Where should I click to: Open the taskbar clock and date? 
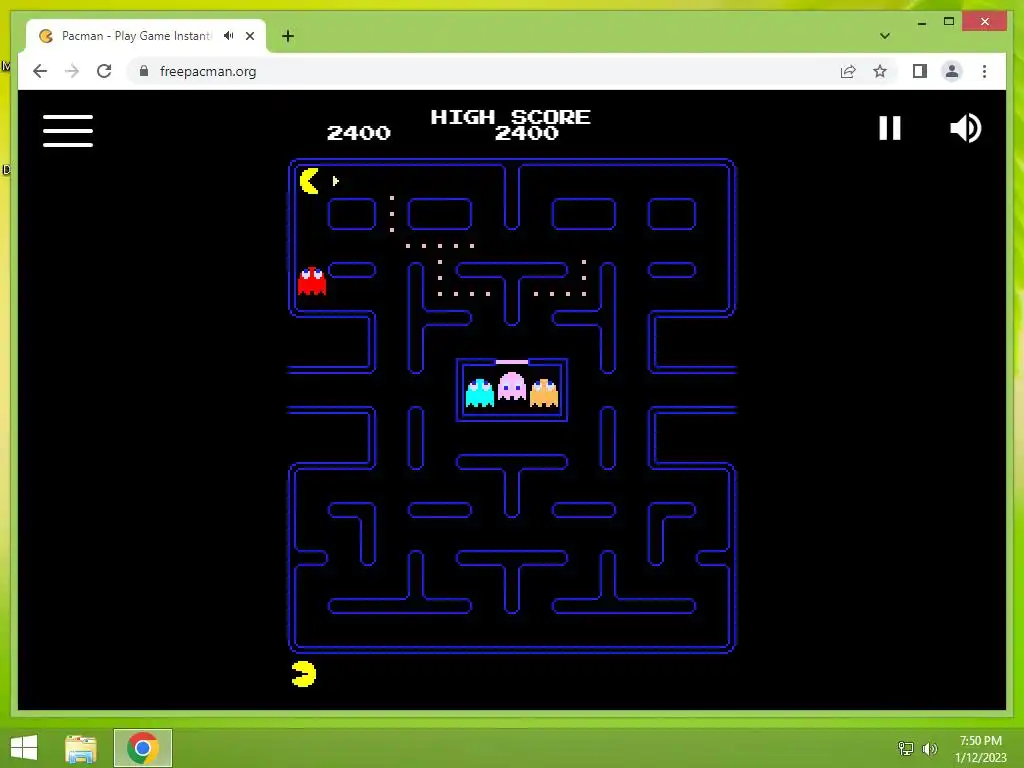980,749
